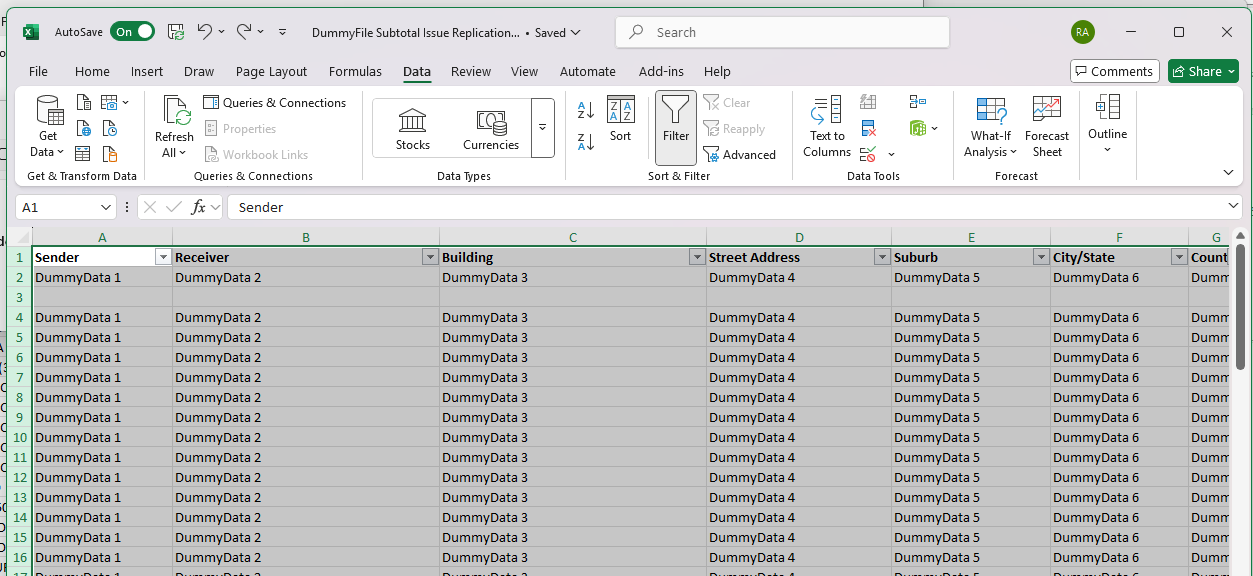Screen dimensions: 1253x576
Task: Create a Forecast Sheet
Action: (x=1047, y=127)
